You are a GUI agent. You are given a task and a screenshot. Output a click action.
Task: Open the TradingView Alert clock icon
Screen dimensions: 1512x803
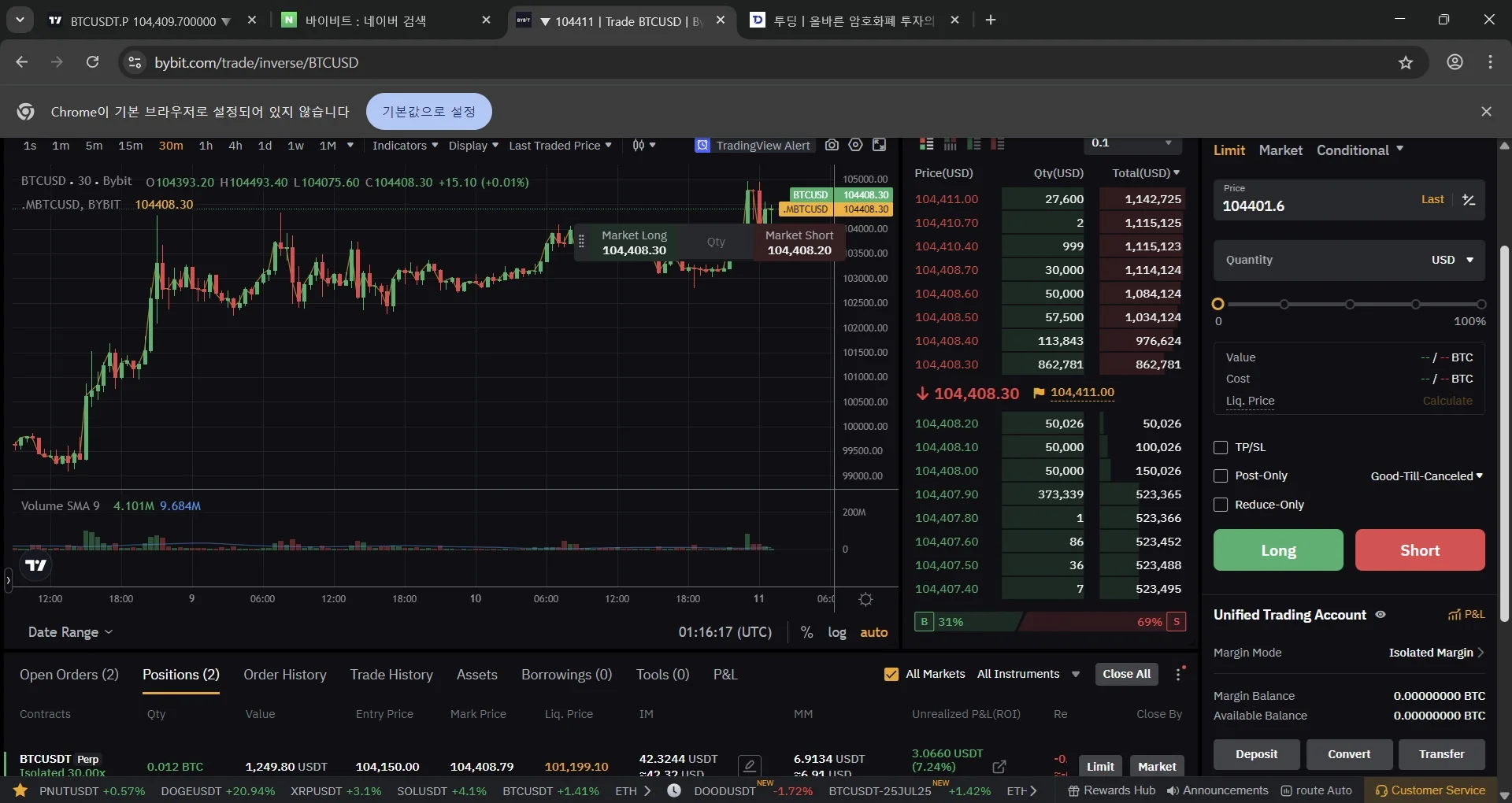click(x=702, y=146)
